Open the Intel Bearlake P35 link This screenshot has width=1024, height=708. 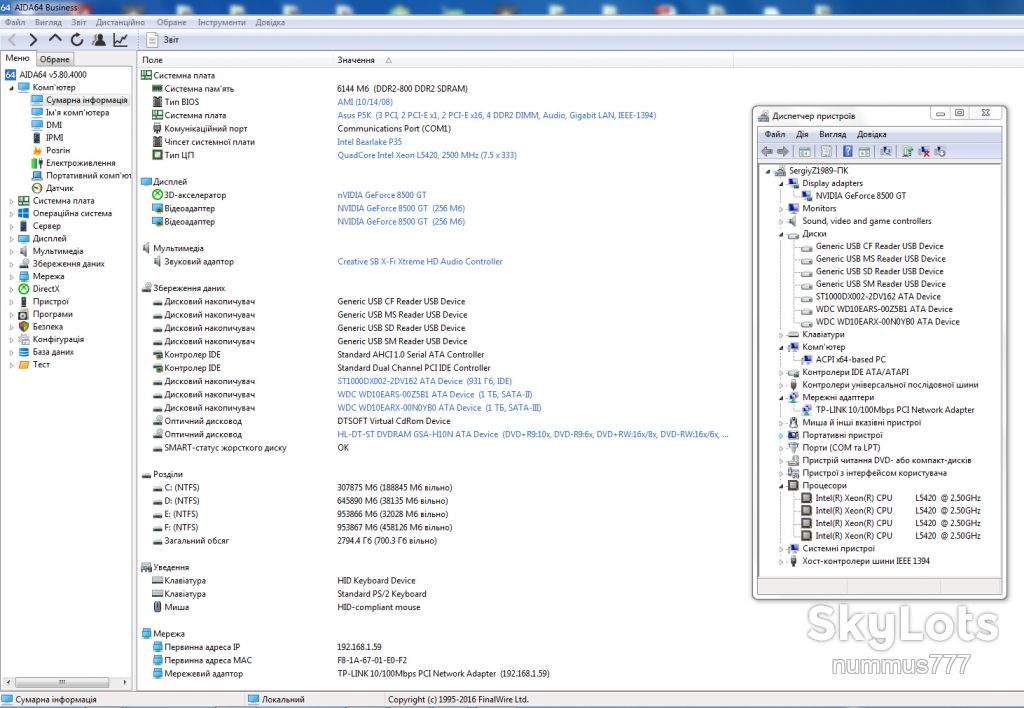(x=370, y=142)
